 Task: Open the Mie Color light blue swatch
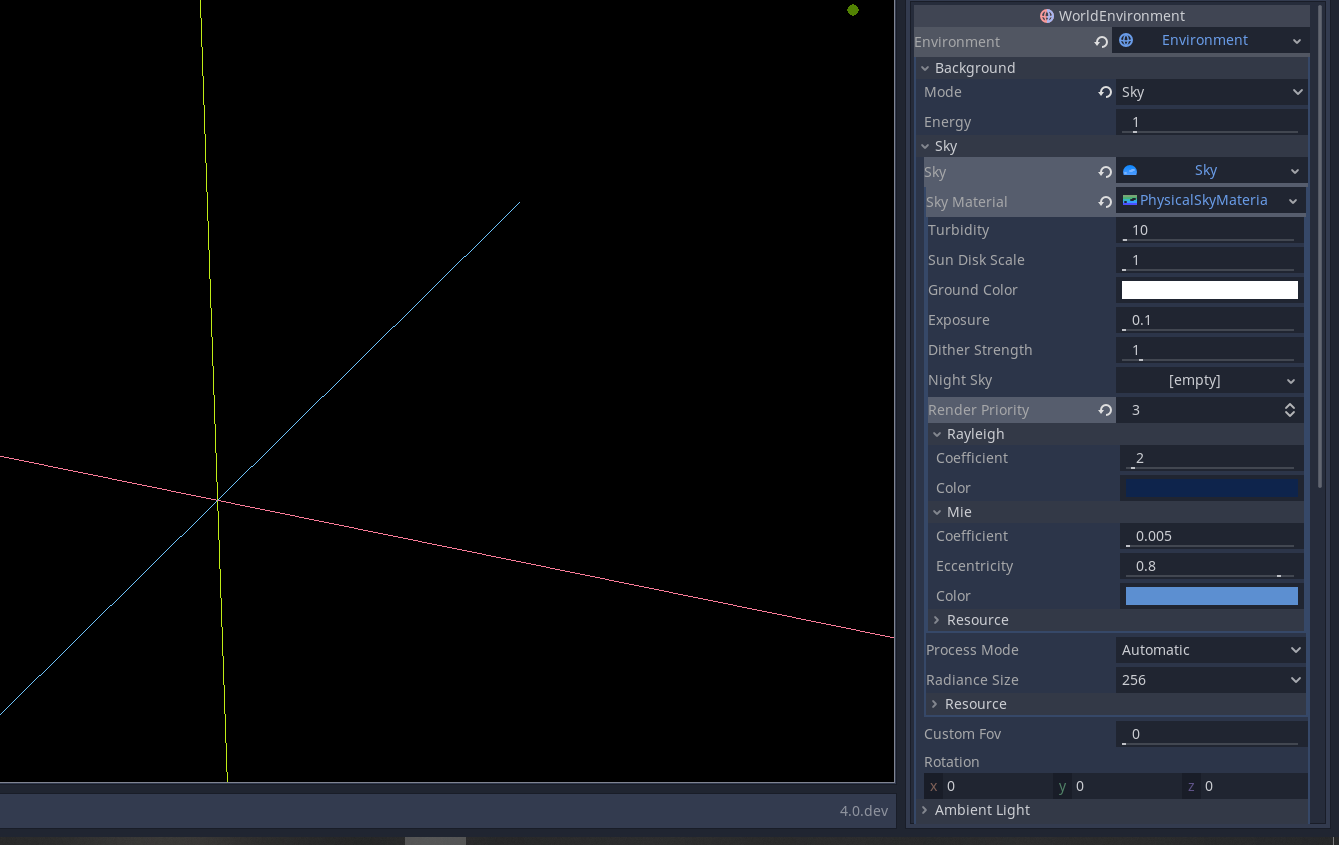tap(1212, 596)
